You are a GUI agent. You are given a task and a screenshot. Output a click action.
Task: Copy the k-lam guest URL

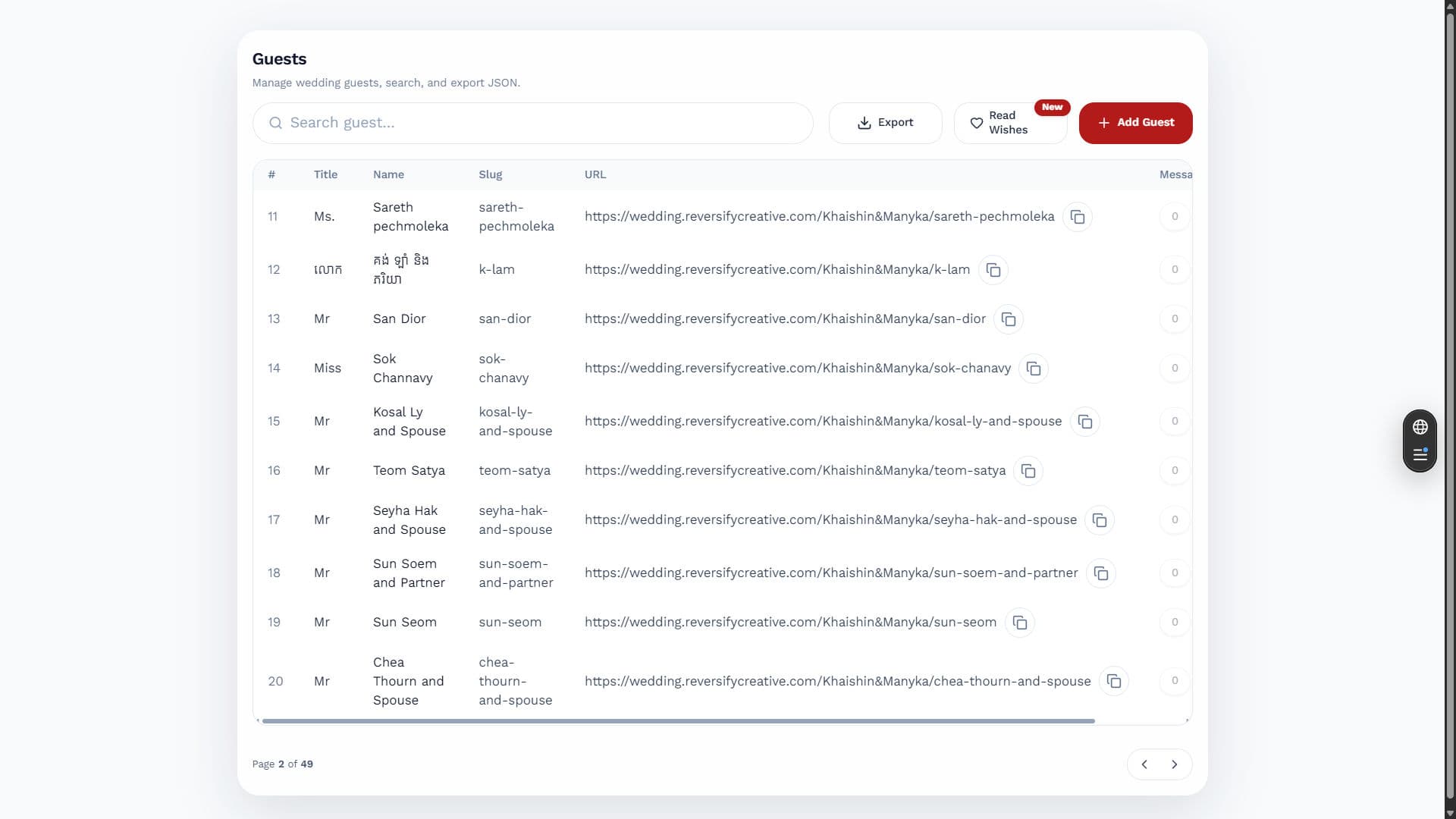pos(993,270)
